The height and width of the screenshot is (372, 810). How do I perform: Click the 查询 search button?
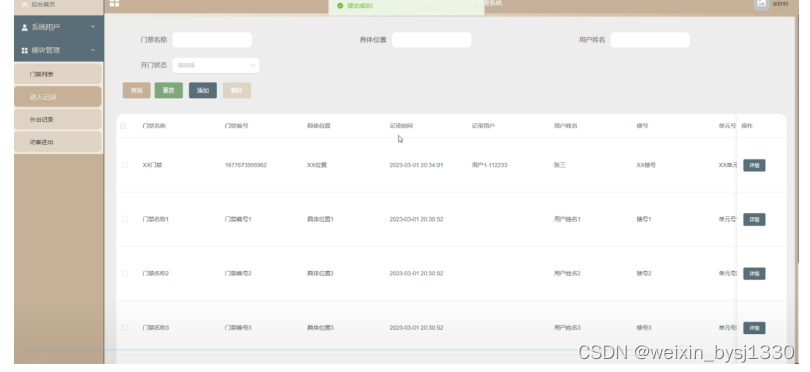click(136, 90)
